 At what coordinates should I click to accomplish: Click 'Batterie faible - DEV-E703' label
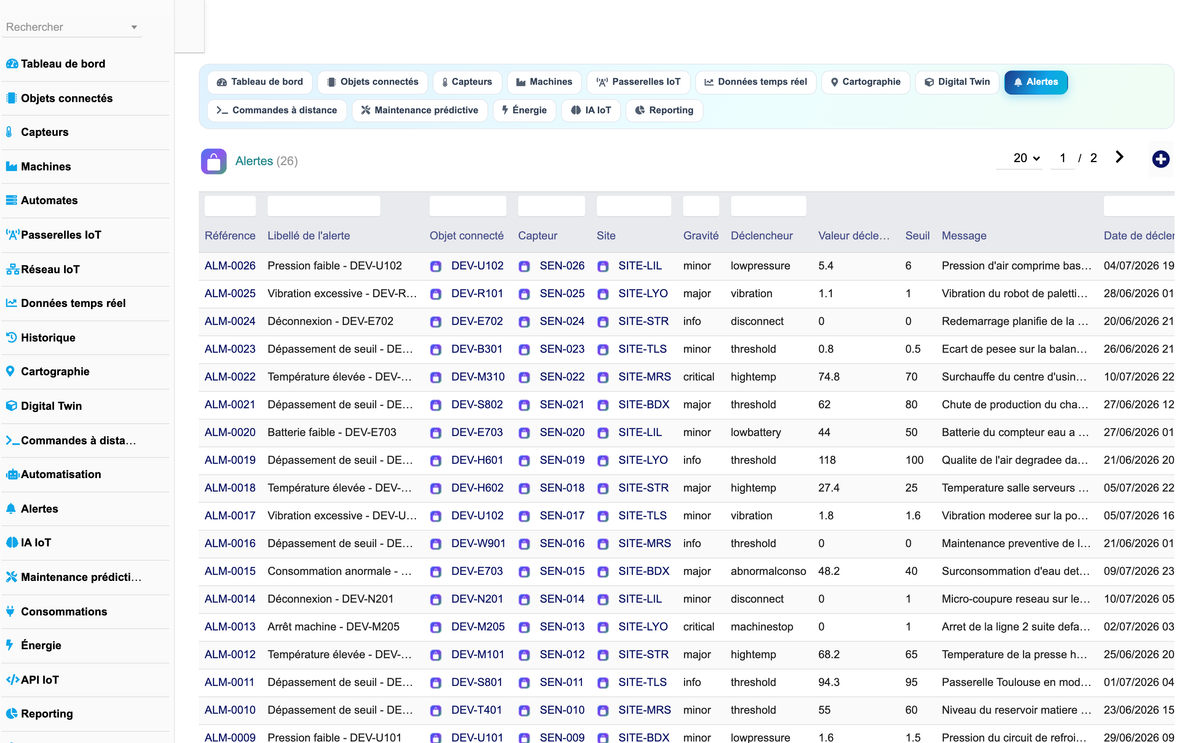(x=332, y=433)
